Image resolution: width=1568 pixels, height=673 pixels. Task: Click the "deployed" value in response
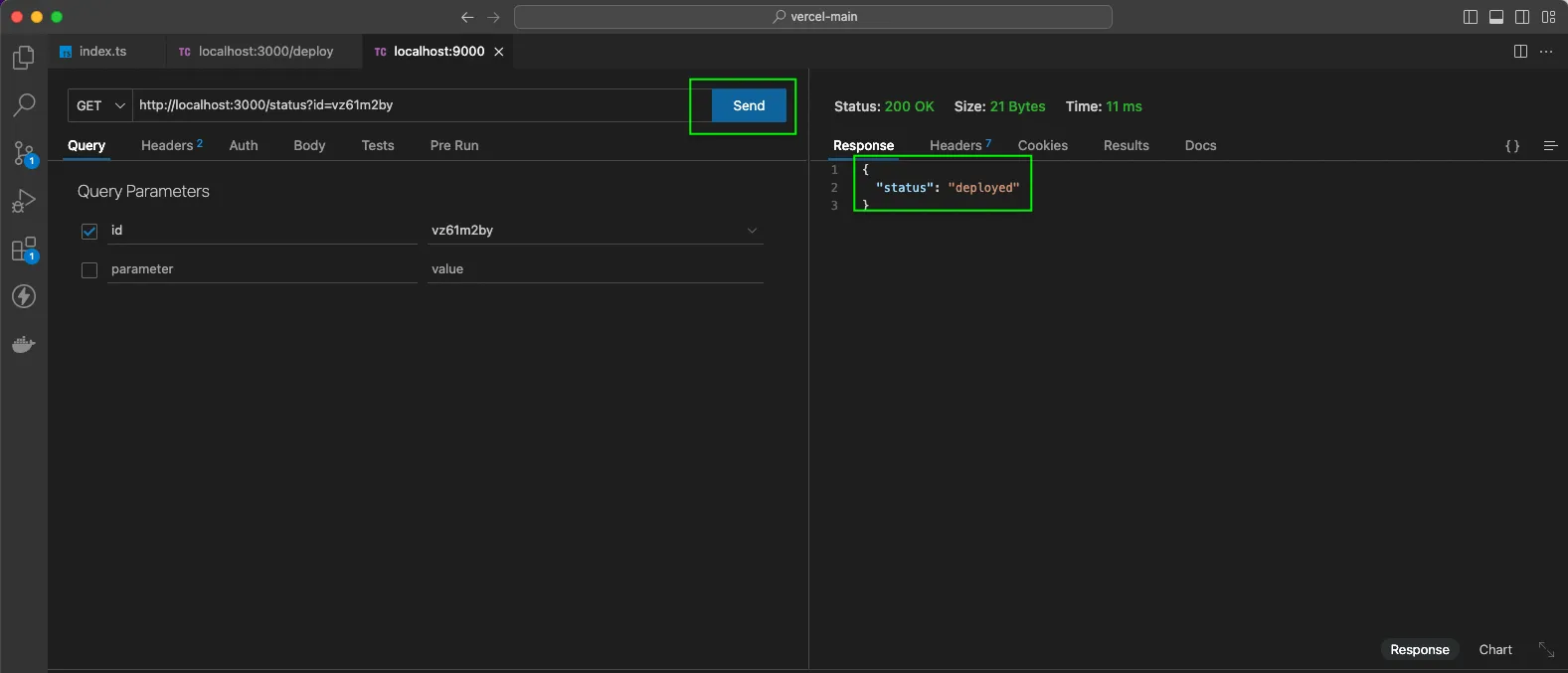point(983,188)
